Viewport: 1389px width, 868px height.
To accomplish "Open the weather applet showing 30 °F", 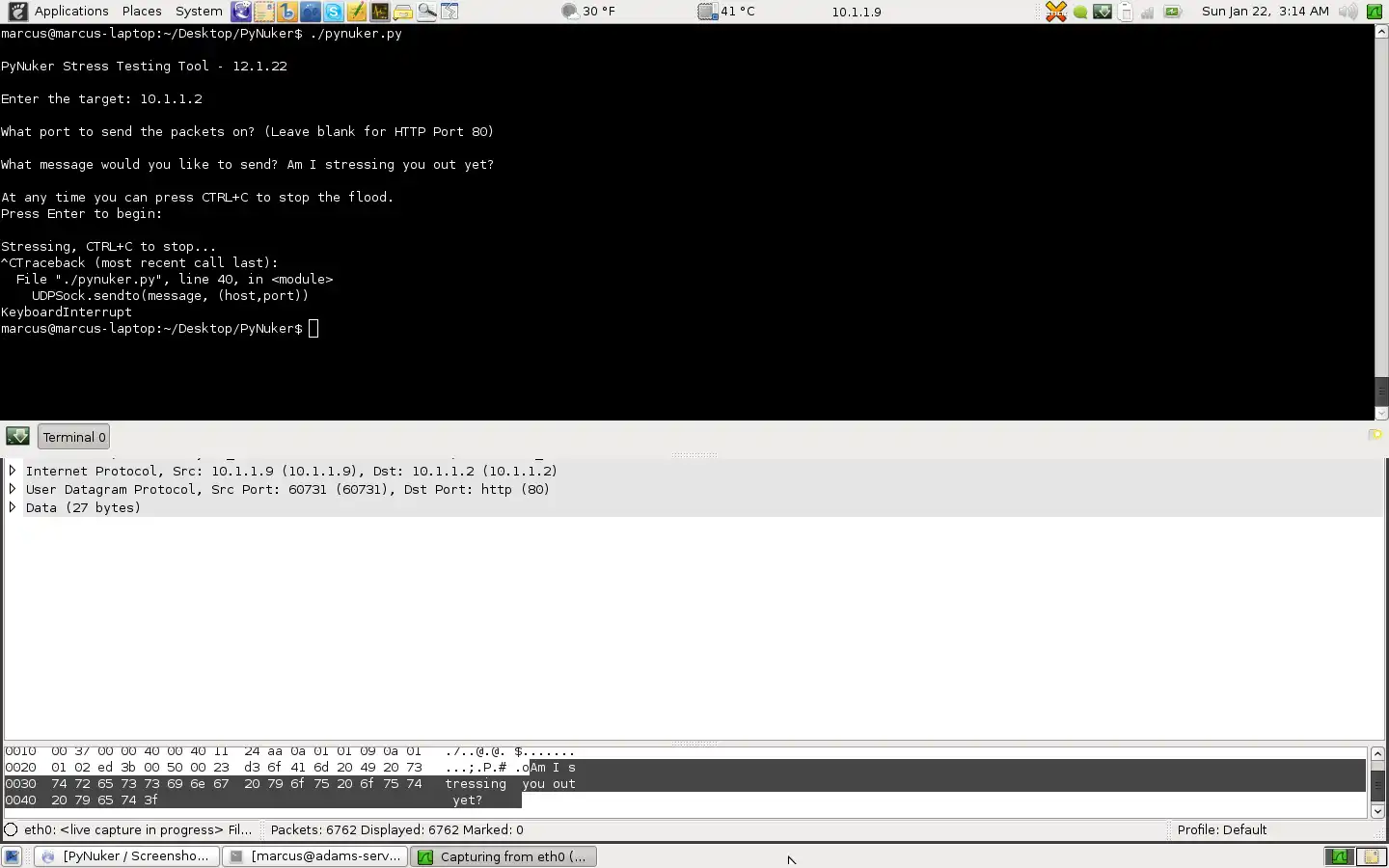I will click(588, 12).
